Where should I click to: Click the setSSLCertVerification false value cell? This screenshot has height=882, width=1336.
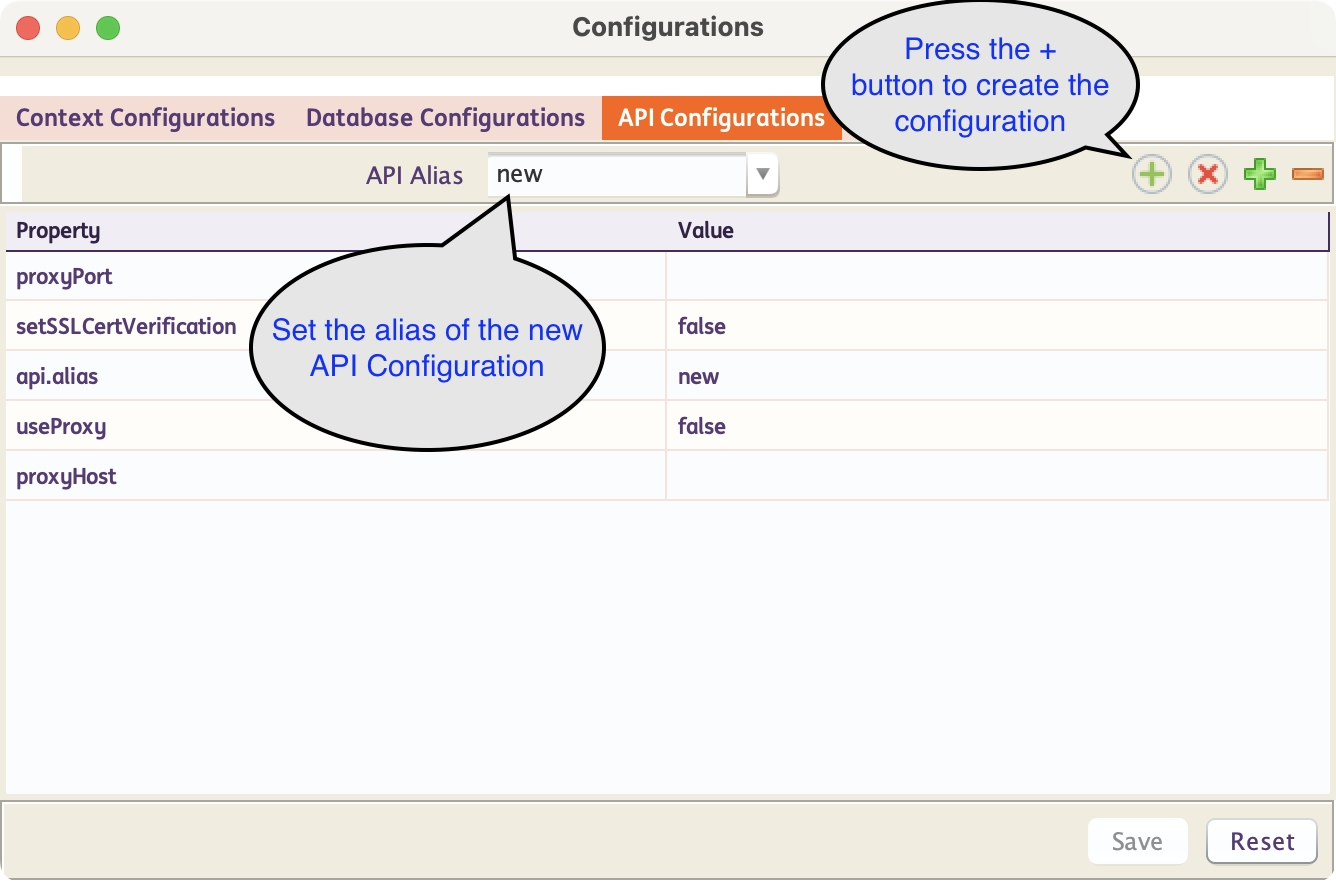(996, 327)
